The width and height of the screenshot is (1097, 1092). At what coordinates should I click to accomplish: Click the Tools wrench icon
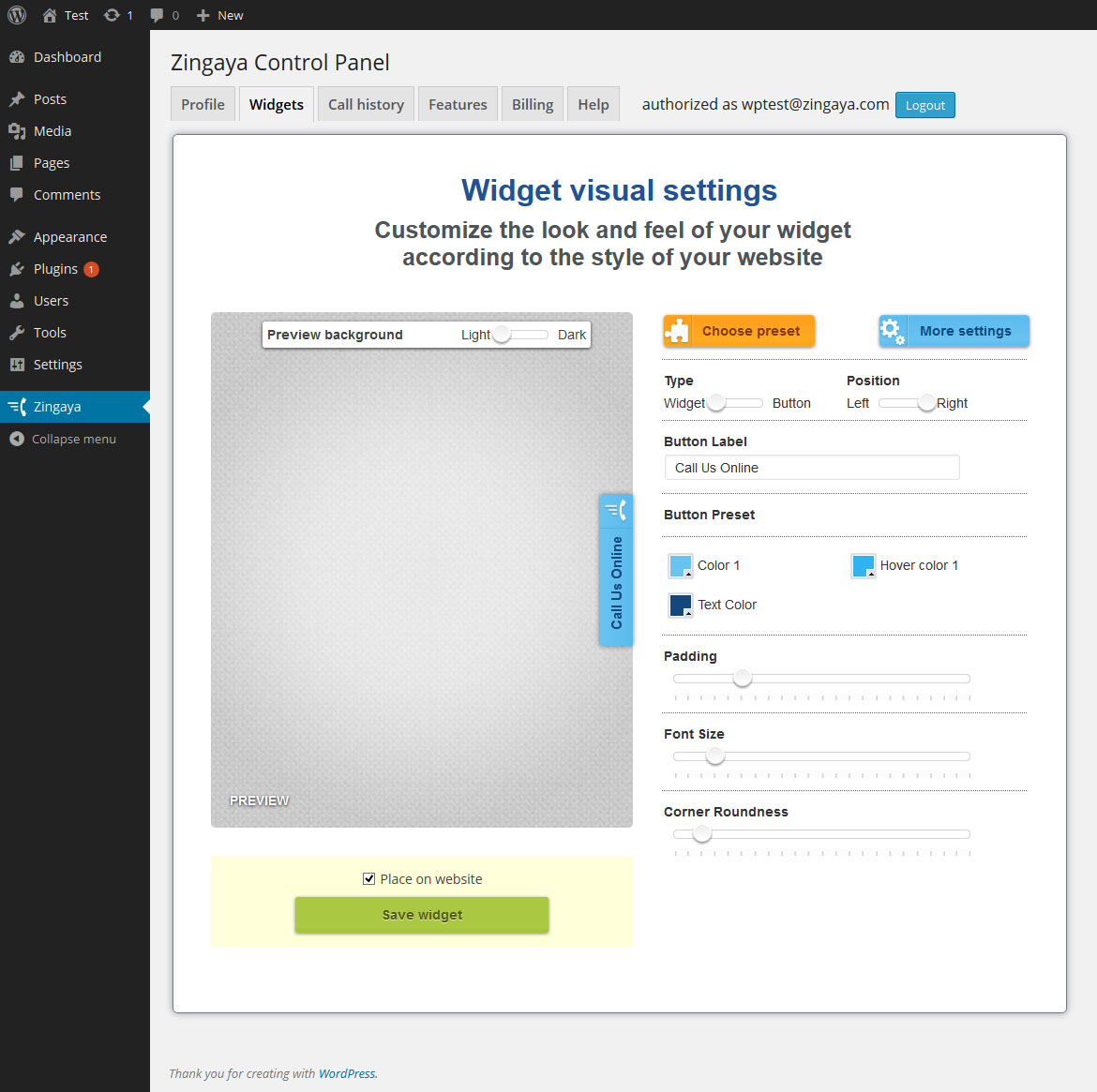click(17, 333)
